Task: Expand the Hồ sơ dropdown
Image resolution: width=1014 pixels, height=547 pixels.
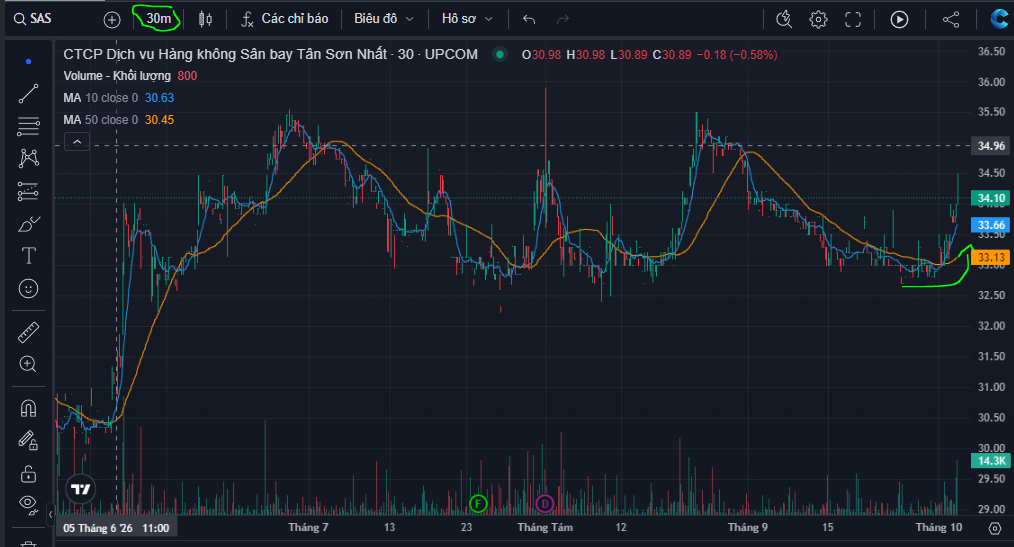Action: click(467, 19)
